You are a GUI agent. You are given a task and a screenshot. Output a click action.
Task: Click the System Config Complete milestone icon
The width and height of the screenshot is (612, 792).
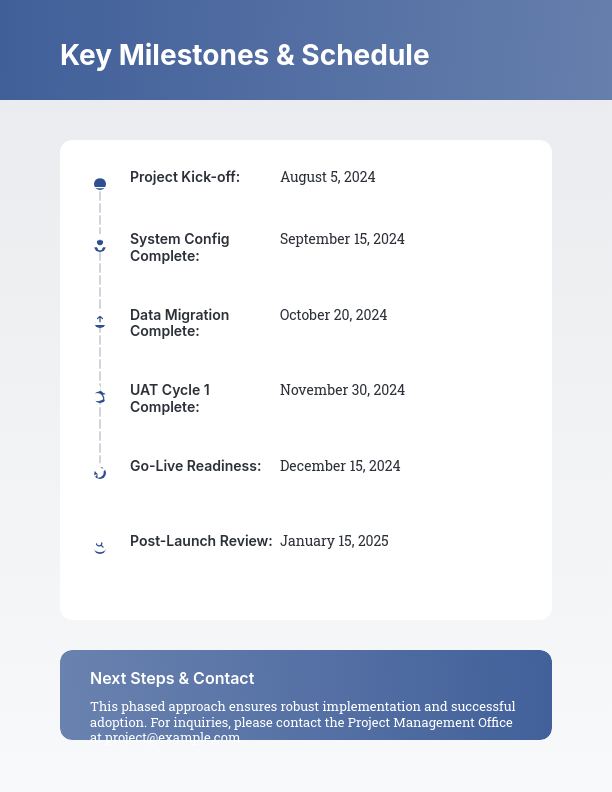(x=100, y=245)
